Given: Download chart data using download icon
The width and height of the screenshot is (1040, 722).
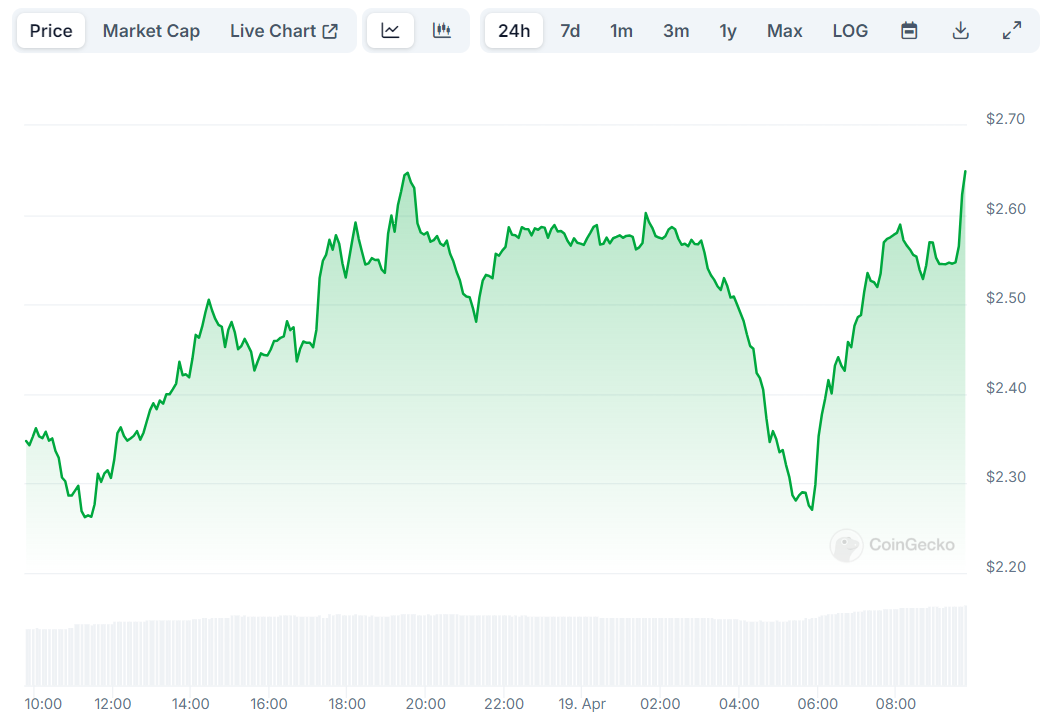Looking at the screenshot, I should (960, 31).
